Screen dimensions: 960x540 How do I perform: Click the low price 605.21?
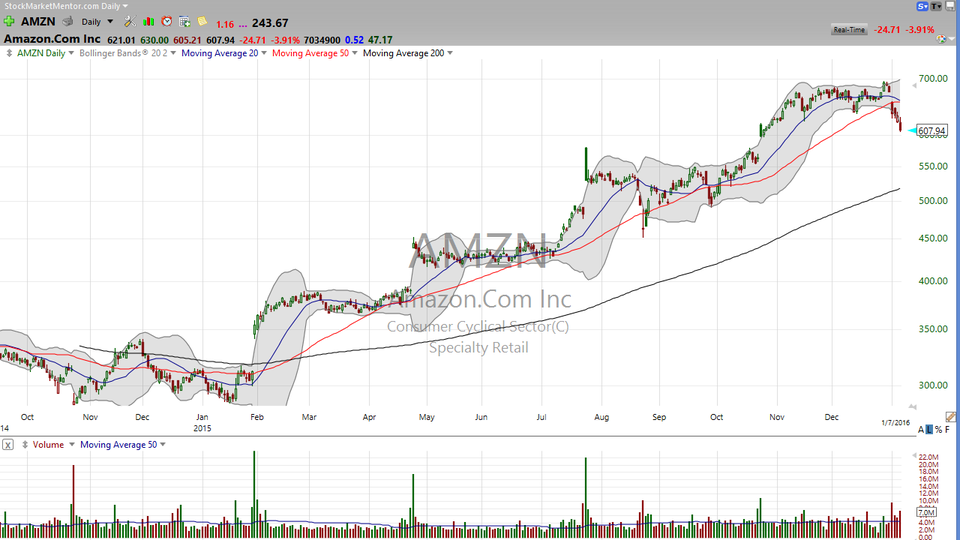[187, 40]
